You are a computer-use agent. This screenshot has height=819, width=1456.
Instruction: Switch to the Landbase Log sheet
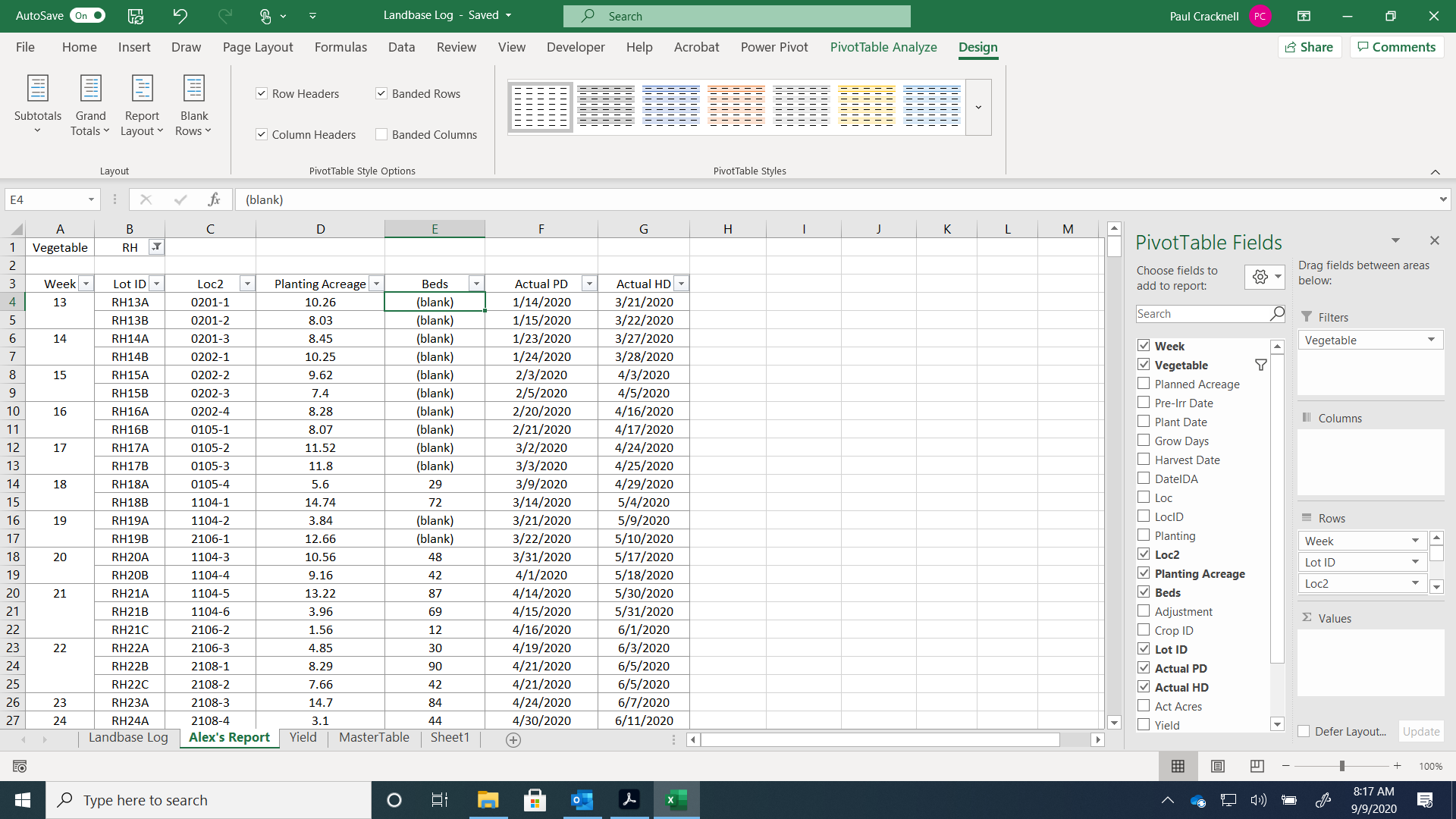128,738
